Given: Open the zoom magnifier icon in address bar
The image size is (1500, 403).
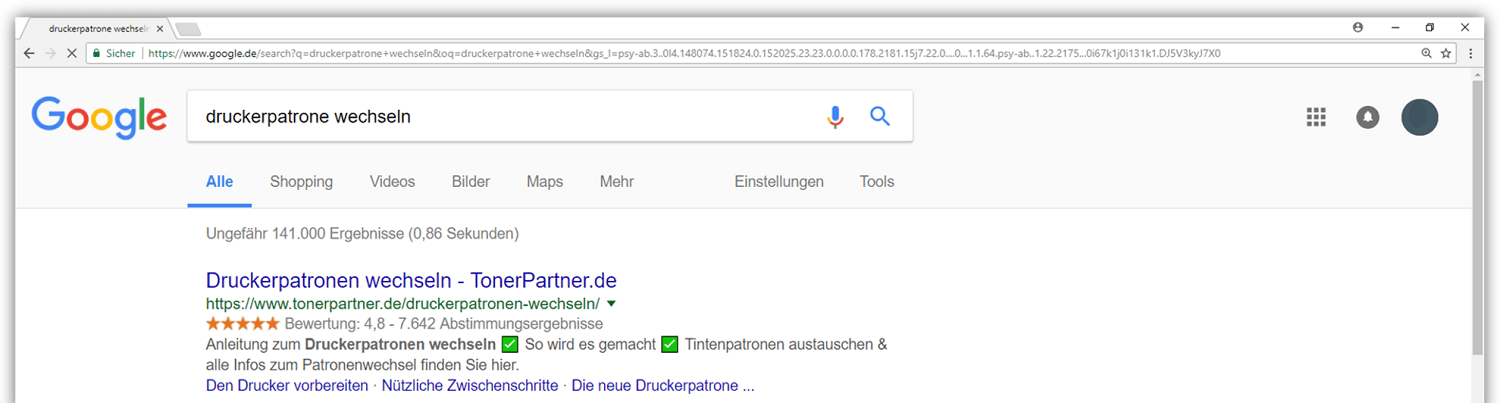Looking at the screenshot, I should [1426, 54].
